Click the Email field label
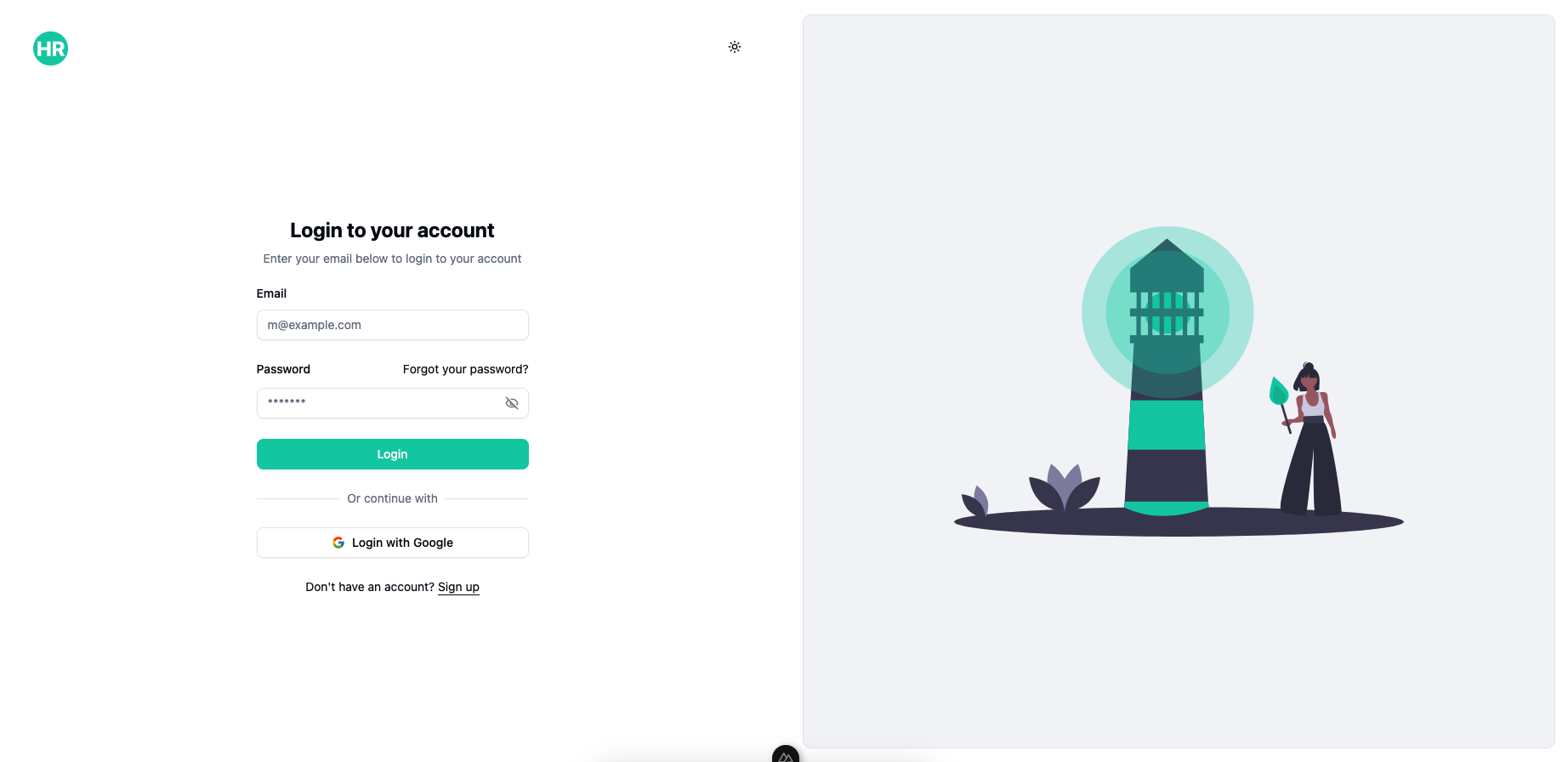 coord(271,293)
